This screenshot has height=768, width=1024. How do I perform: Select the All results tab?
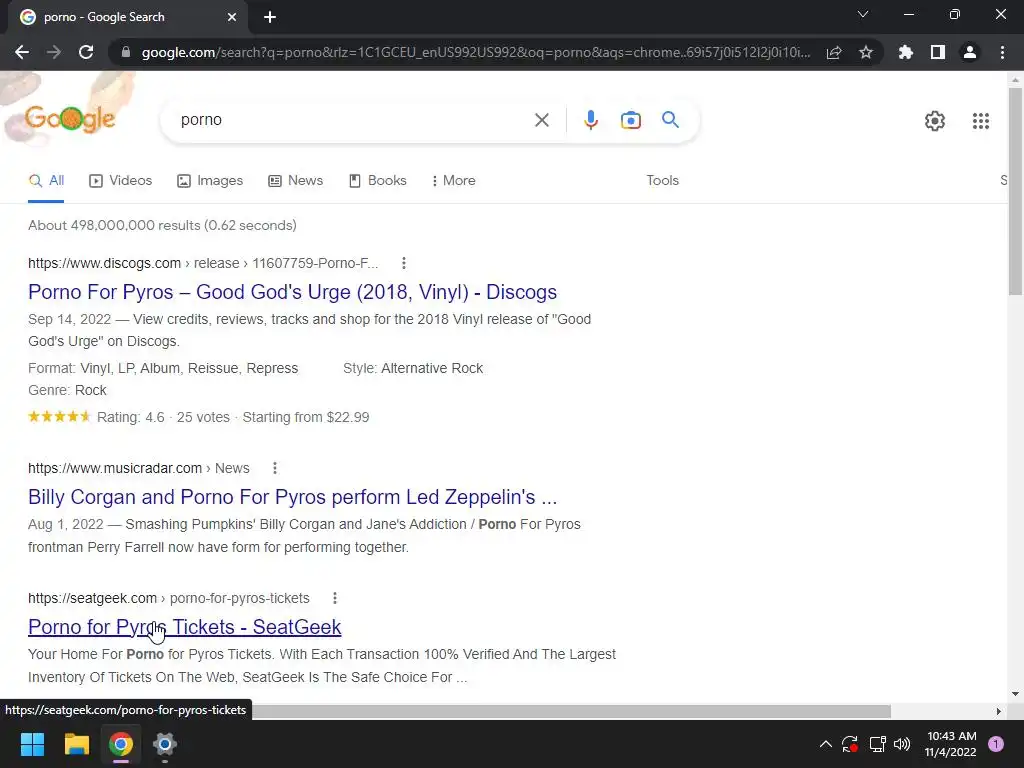pos(46,180)
